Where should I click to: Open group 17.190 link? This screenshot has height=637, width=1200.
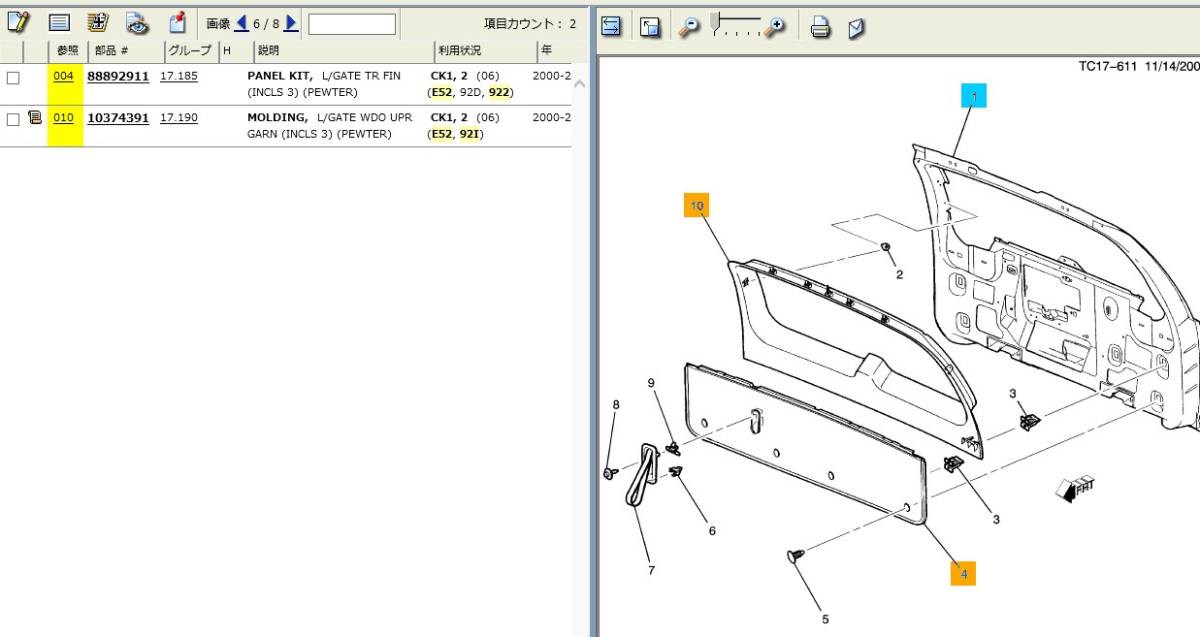(178, 118)
